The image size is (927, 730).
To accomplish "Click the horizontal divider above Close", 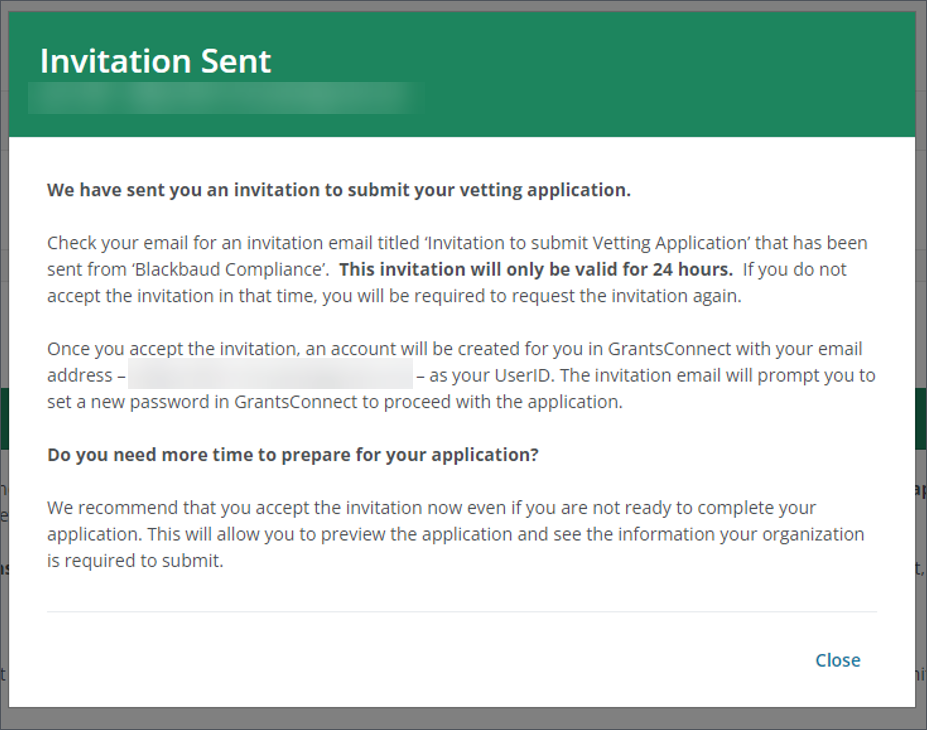I will pyautogui.click(x=461, y=611).
